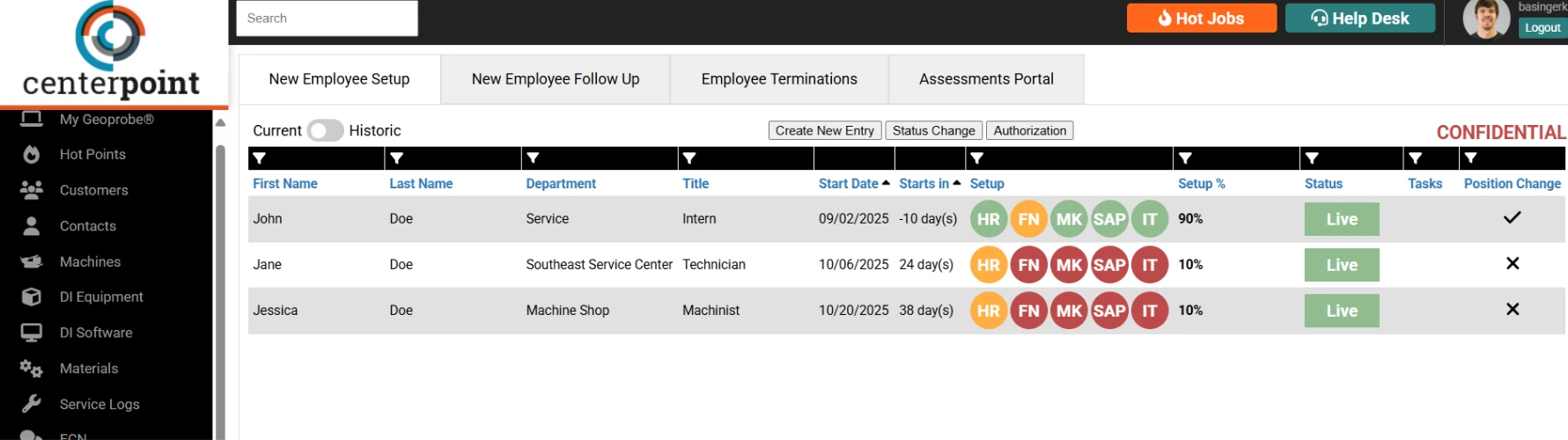
Task: Click John's HR setup badge
Action: (989, 219)
